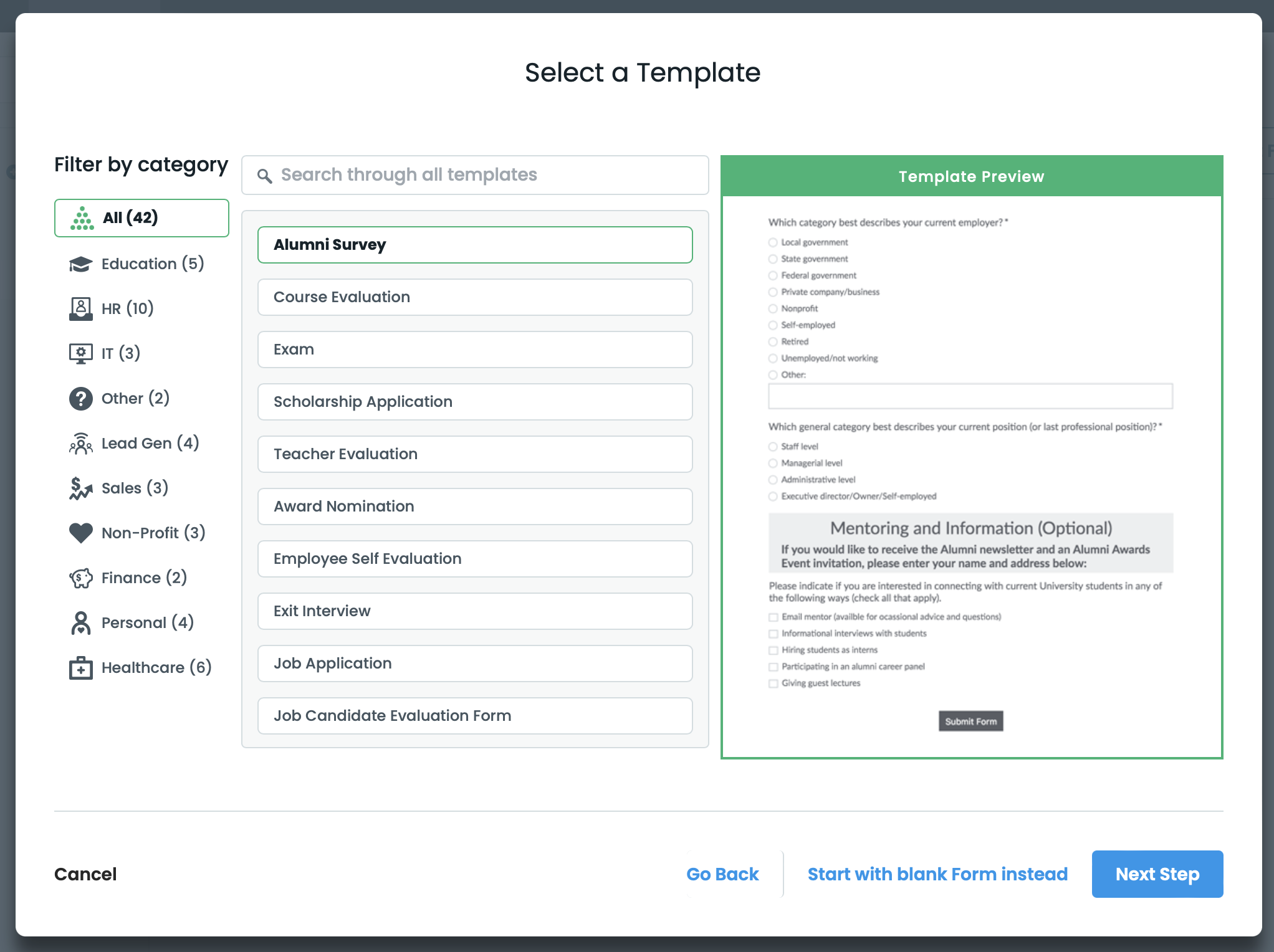
Task: Click the Education graduation cap icon
Action: click(x=80, y=264)
